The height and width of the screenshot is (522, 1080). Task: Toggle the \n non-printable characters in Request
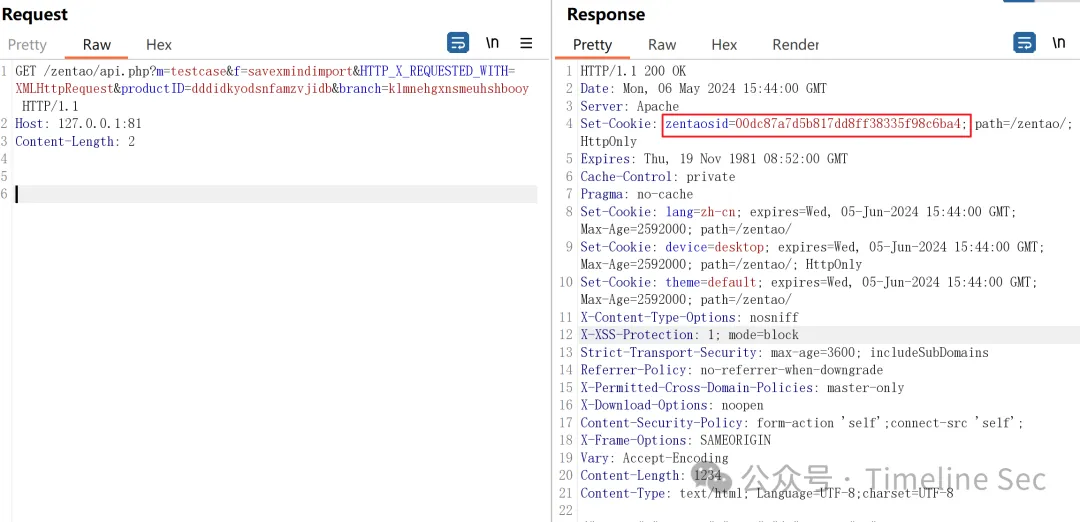492,43
